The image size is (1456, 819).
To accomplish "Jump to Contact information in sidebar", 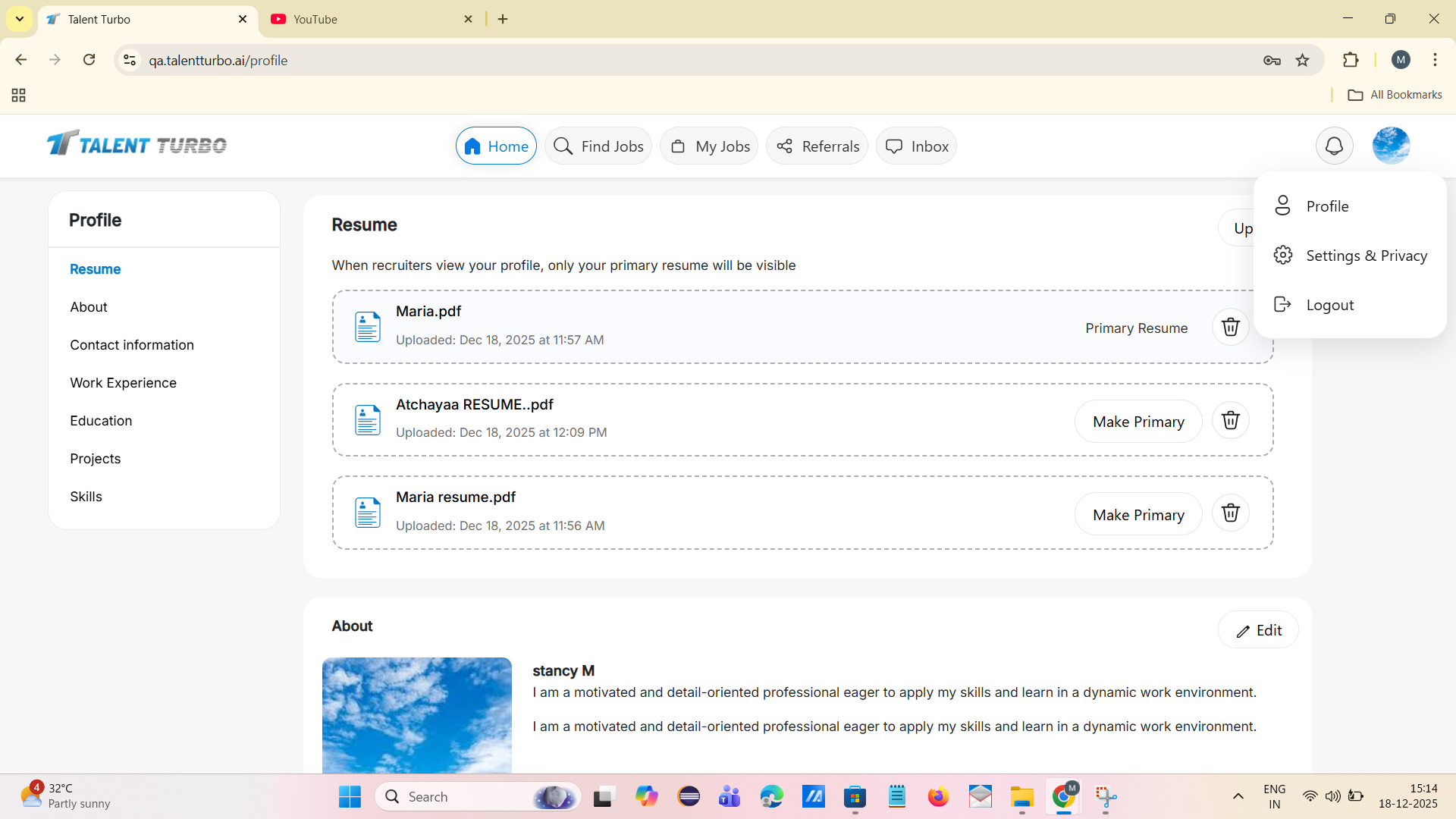I will [x=132, y=345].
